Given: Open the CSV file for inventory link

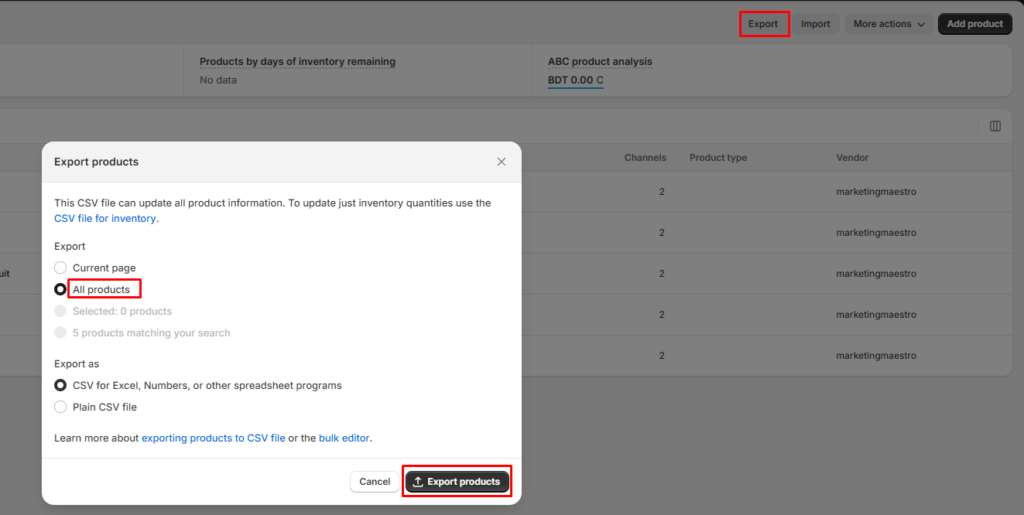Looking at the screenshot, I should (104, 219).
